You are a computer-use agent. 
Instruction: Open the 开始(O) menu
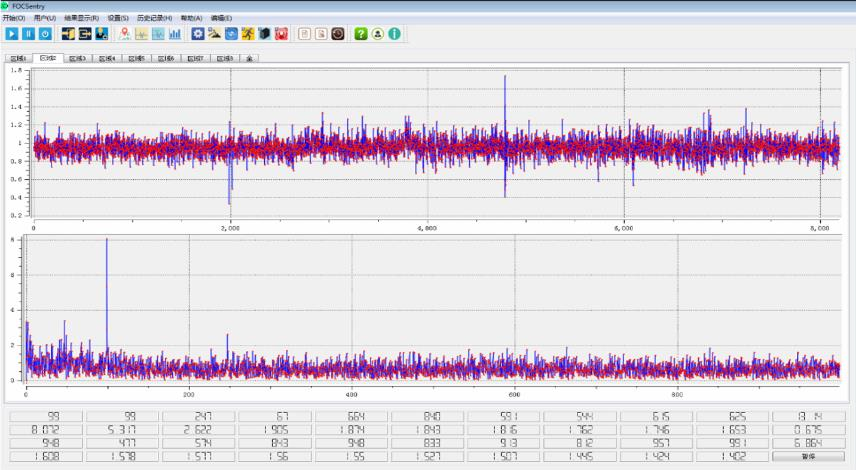[13, 18]
